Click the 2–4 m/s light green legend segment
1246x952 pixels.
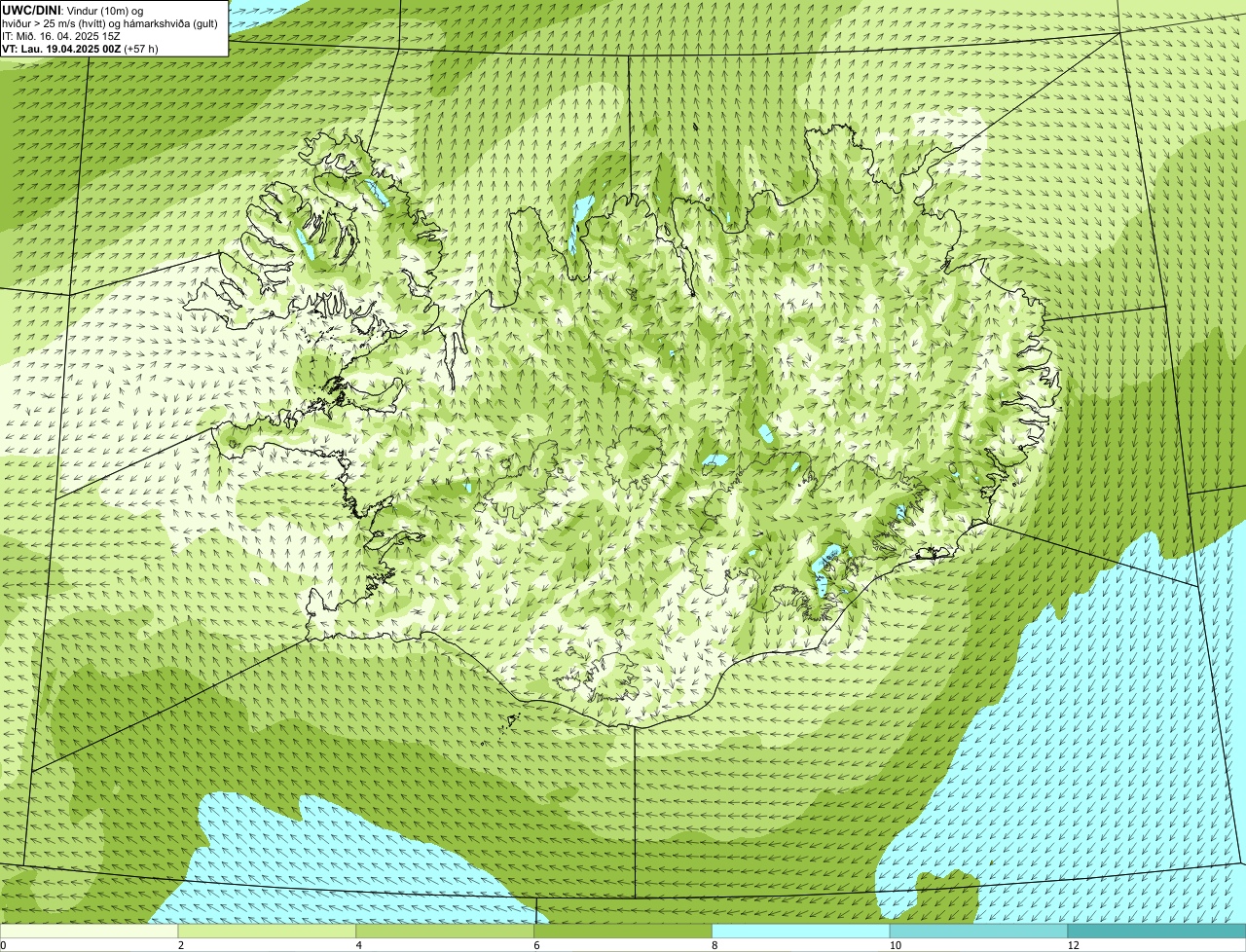click(267, 932)
